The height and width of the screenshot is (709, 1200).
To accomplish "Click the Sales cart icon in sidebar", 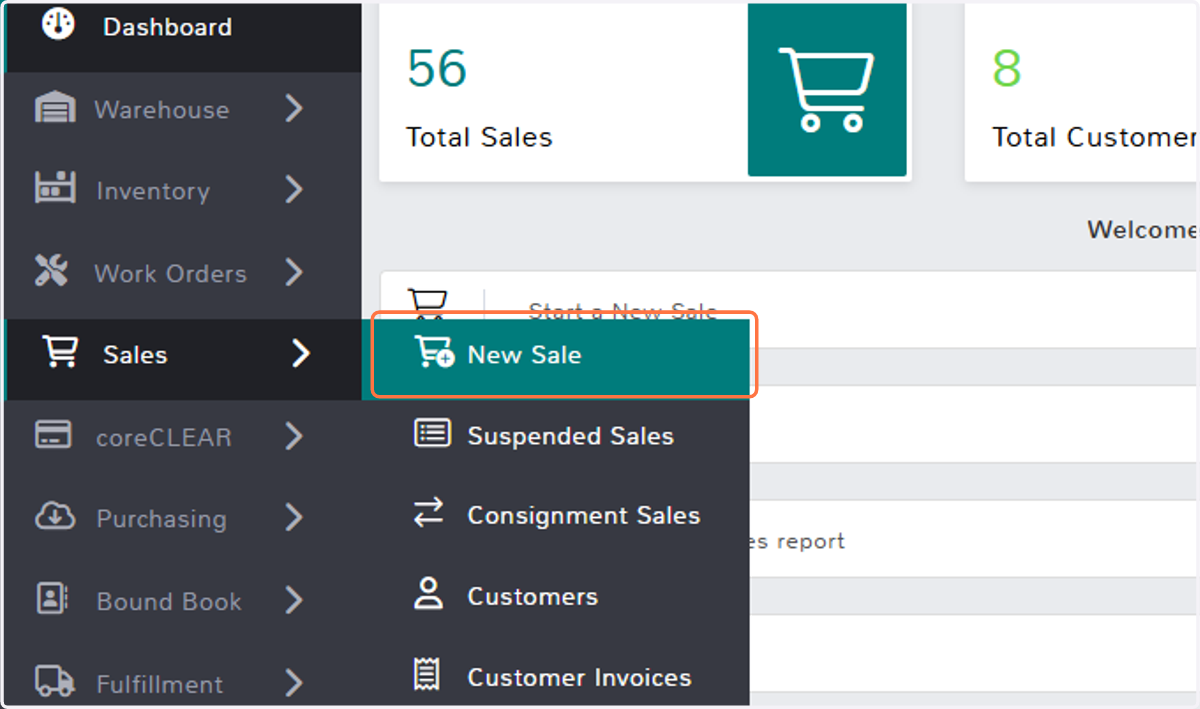I will click(58, 352).
